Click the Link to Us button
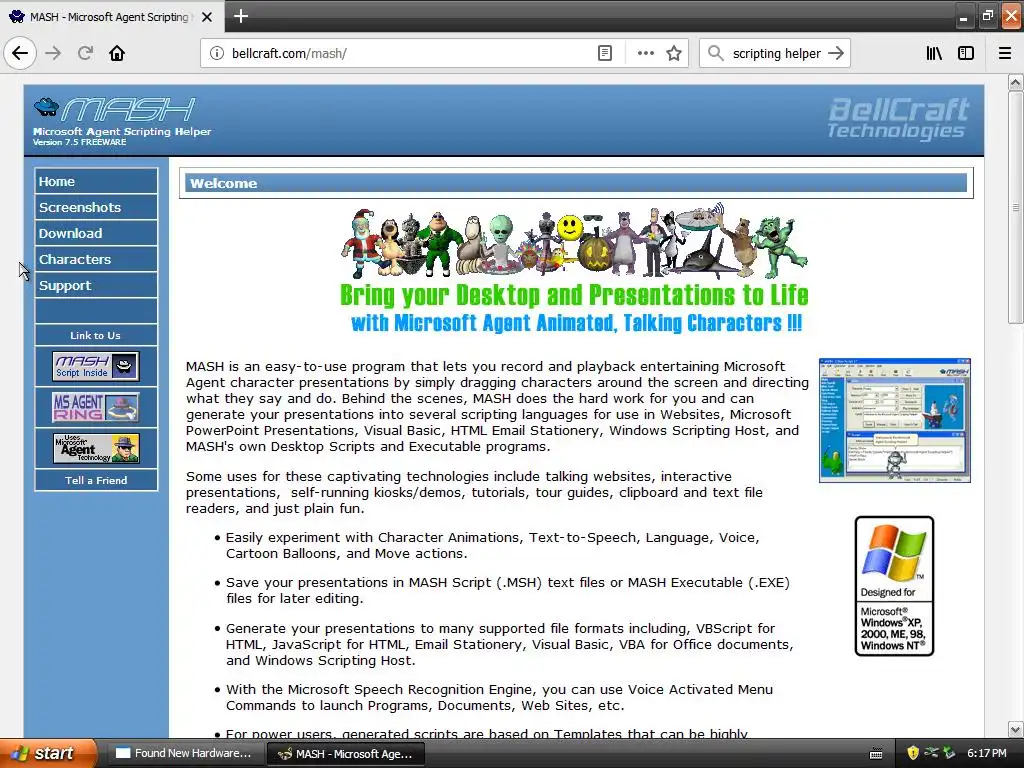The height and width of the screenshot is (768, 1024). pos(96,335)
